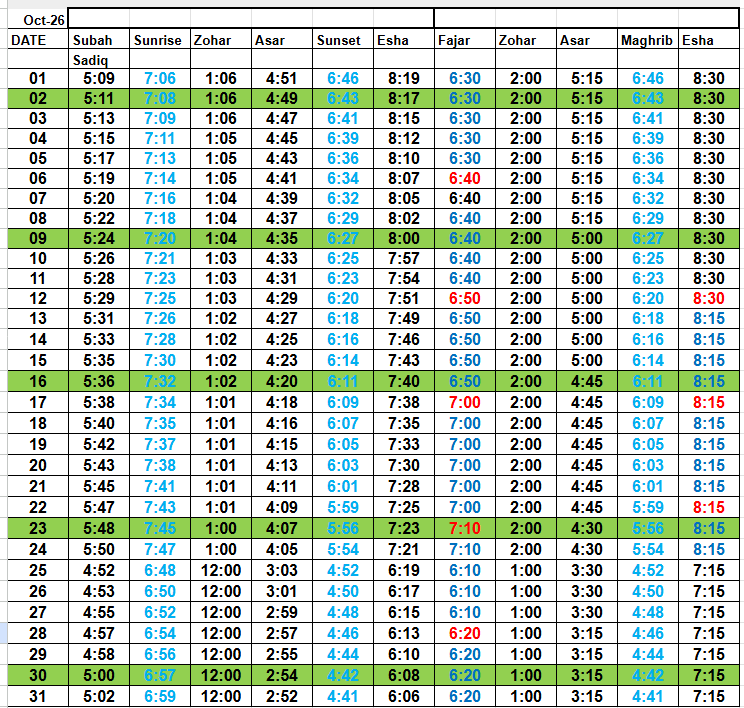Select the Sadiq sub-header cell
The width and height of the screenshot is (744, 708).
[99, 60]
